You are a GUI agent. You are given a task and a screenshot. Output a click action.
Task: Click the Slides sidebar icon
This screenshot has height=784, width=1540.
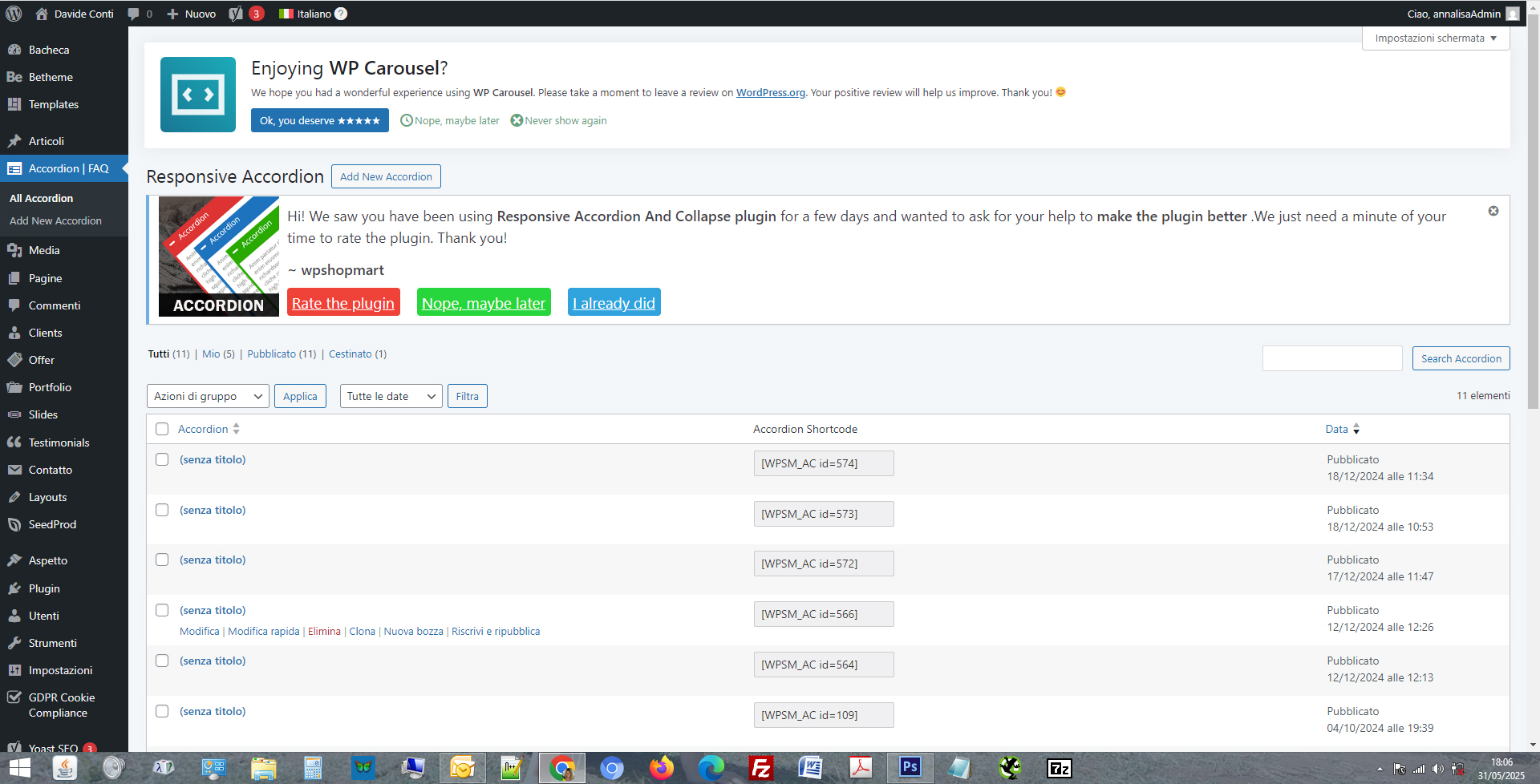[x=14, y=414]
